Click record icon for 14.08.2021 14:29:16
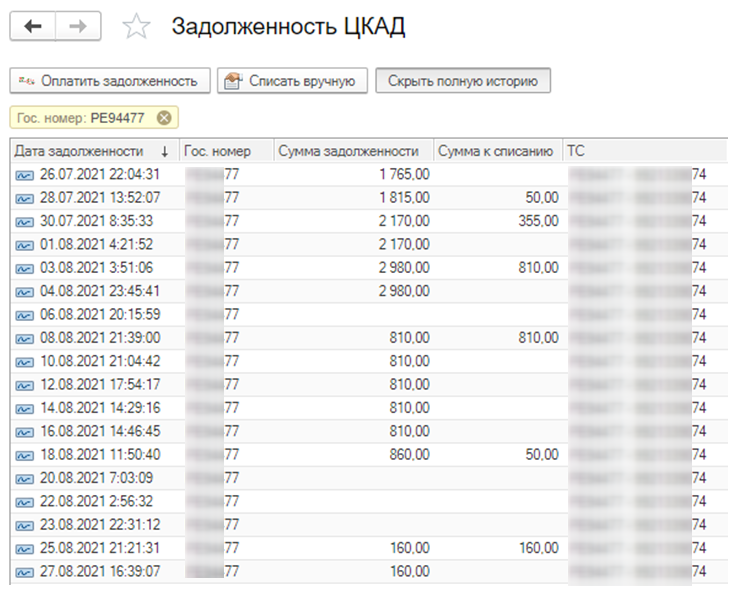The image size is (734, 592). (24, 409)
